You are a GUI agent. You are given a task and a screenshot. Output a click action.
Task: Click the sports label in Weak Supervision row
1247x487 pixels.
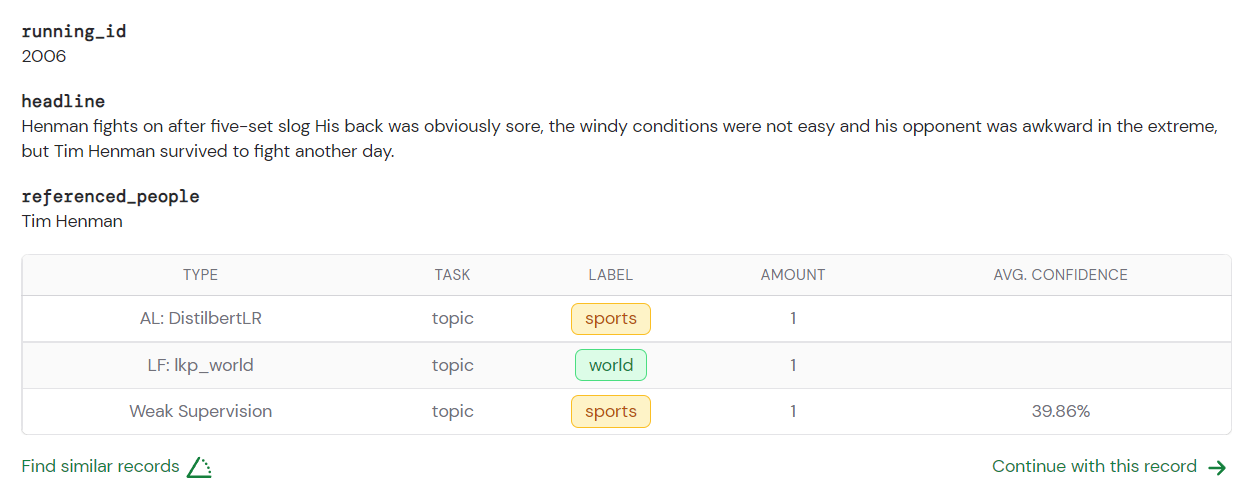(x=611, y=411)
